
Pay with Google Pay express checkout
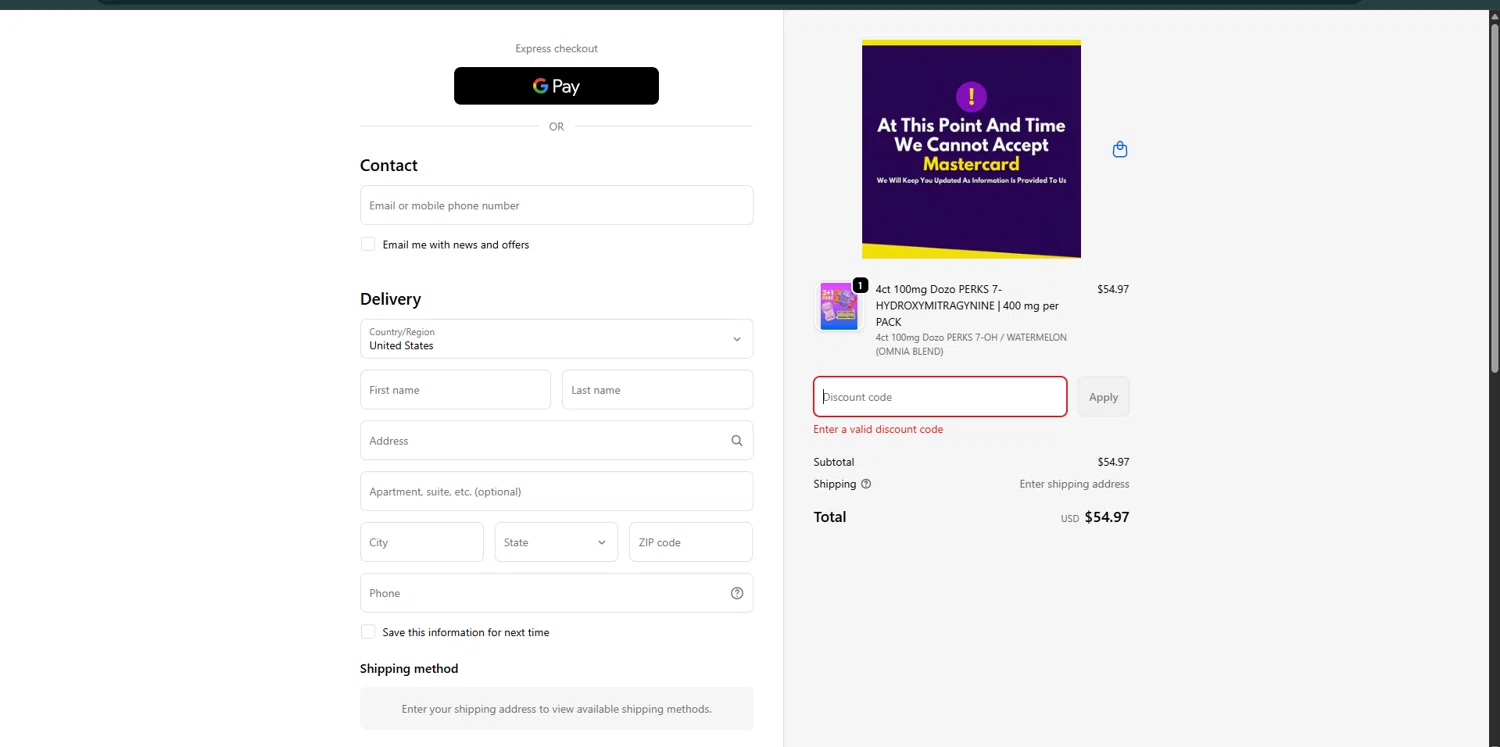pyautogui.click(x=556, y=86)
